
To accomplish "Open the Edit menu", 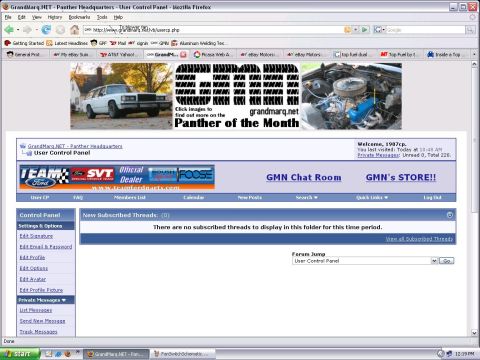I will (x=22, y=17).
